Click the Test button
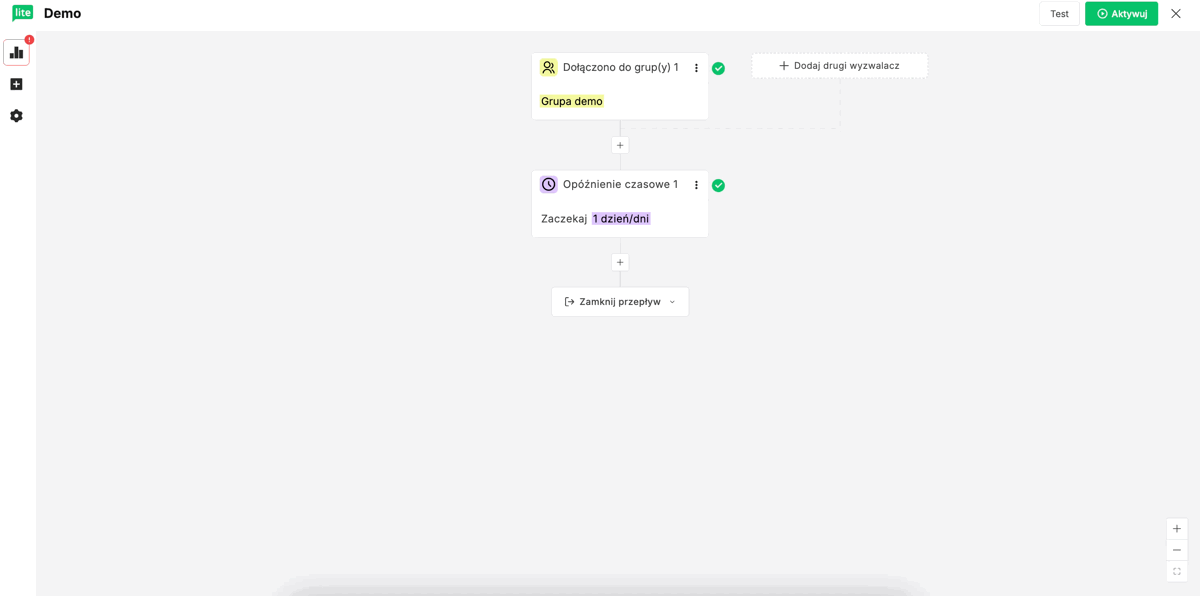Viewport: 1200px width, 596px height. [1059, 14]
